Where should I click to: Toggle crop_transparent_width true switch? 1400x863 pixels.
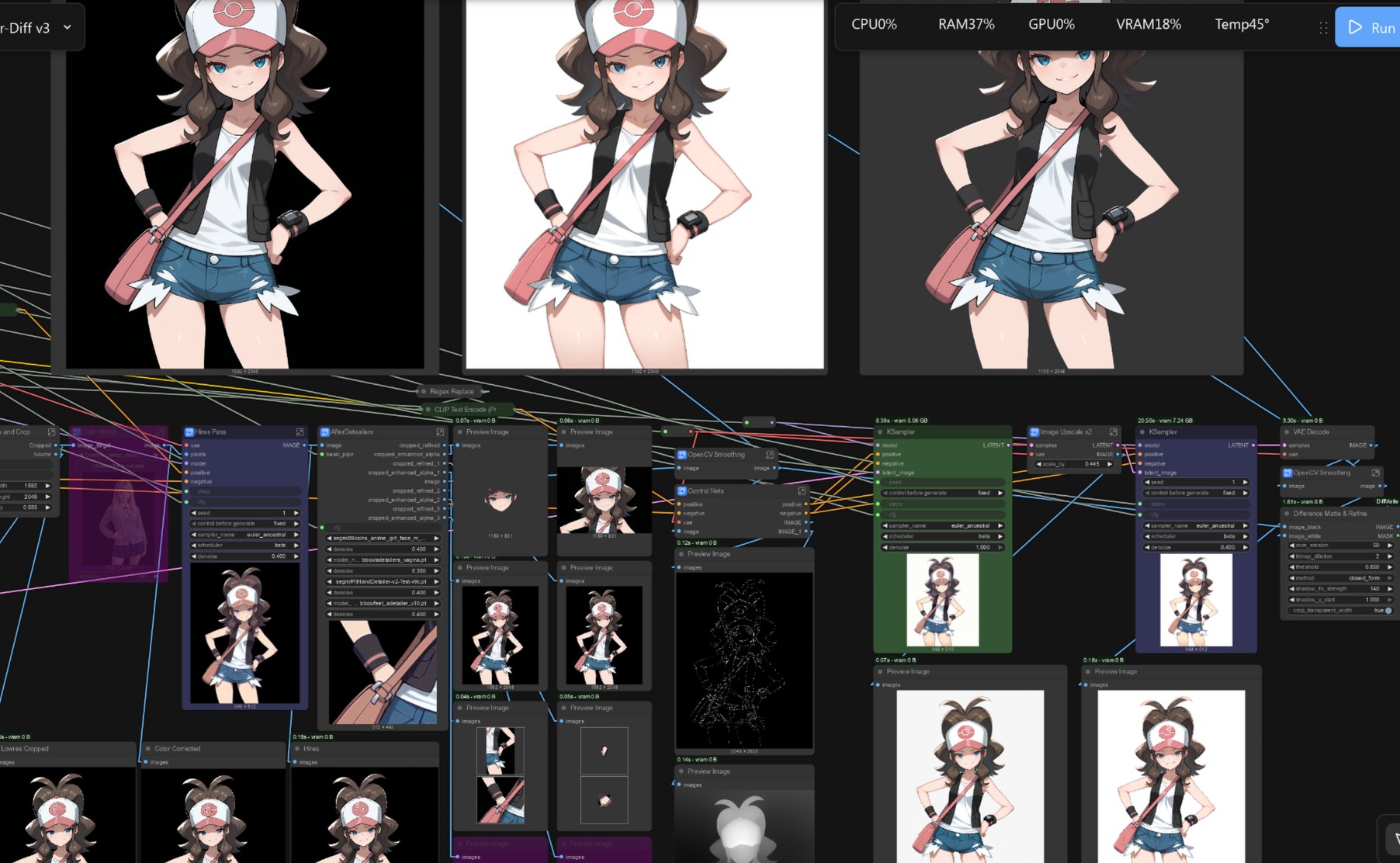click(1388, 611)
